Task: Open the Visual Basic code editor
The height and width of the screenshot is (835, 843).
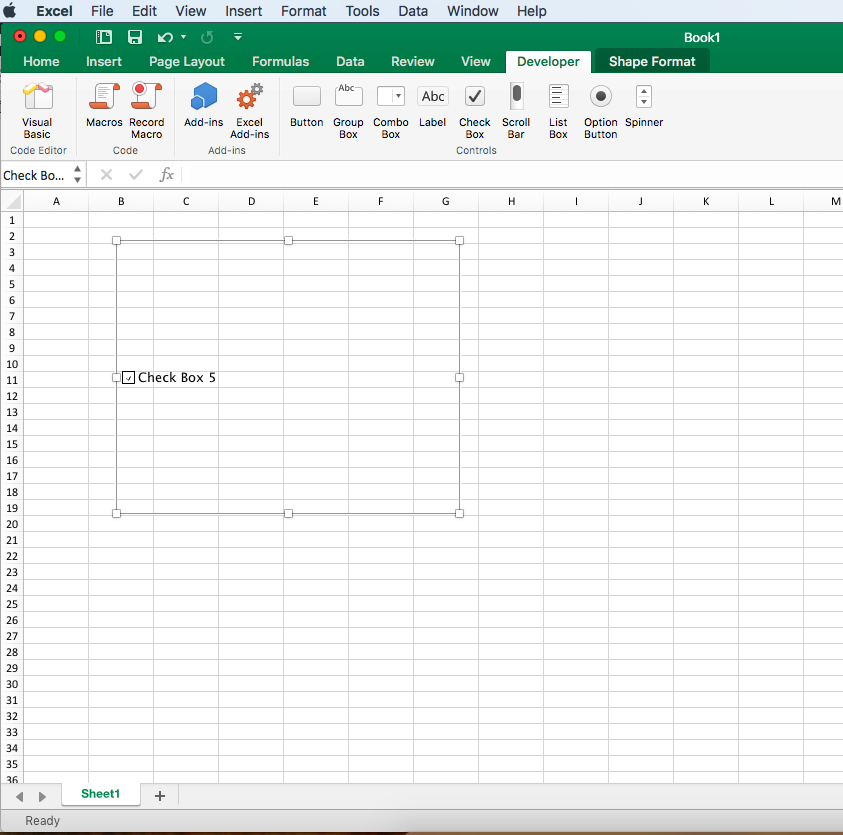Action: [x=37, y=111]
